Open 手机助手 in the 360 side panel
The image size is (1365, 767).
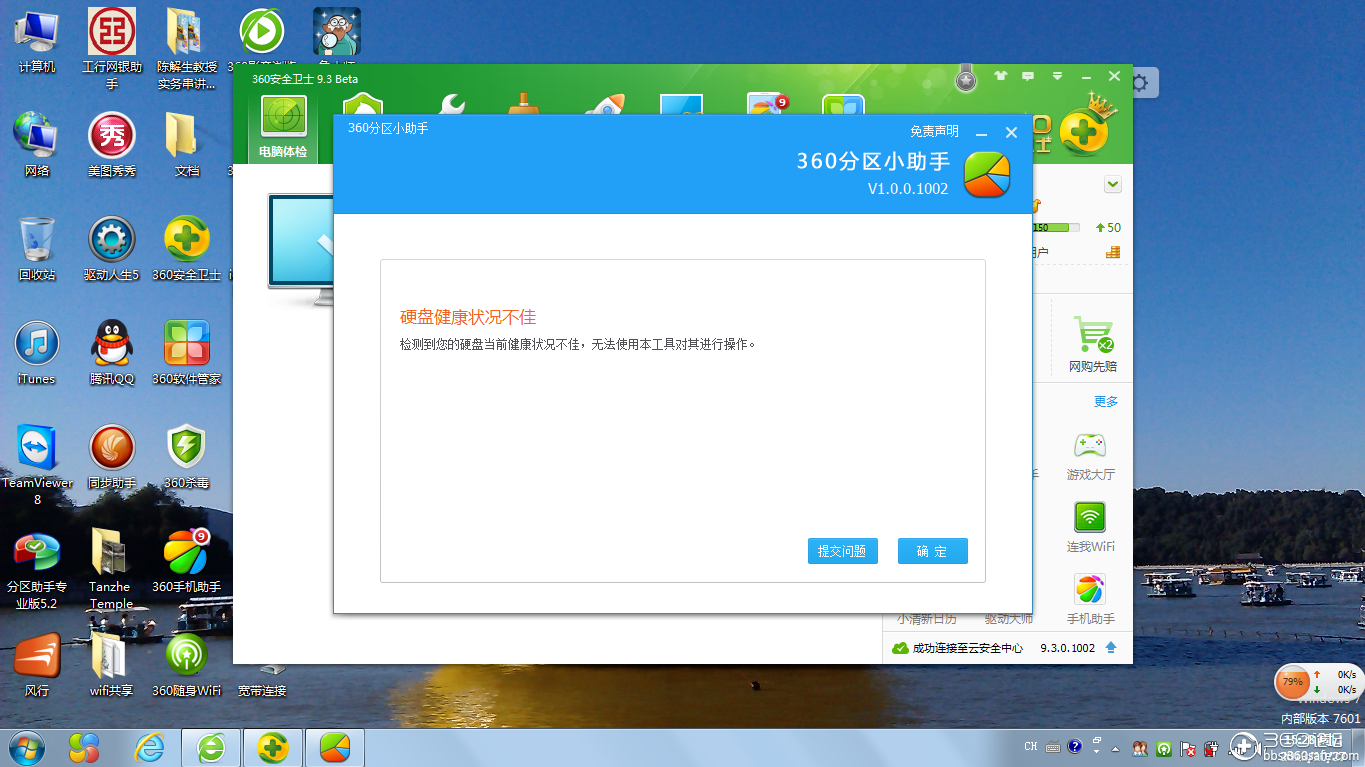pyautogui.click(x=1090, y=600)
